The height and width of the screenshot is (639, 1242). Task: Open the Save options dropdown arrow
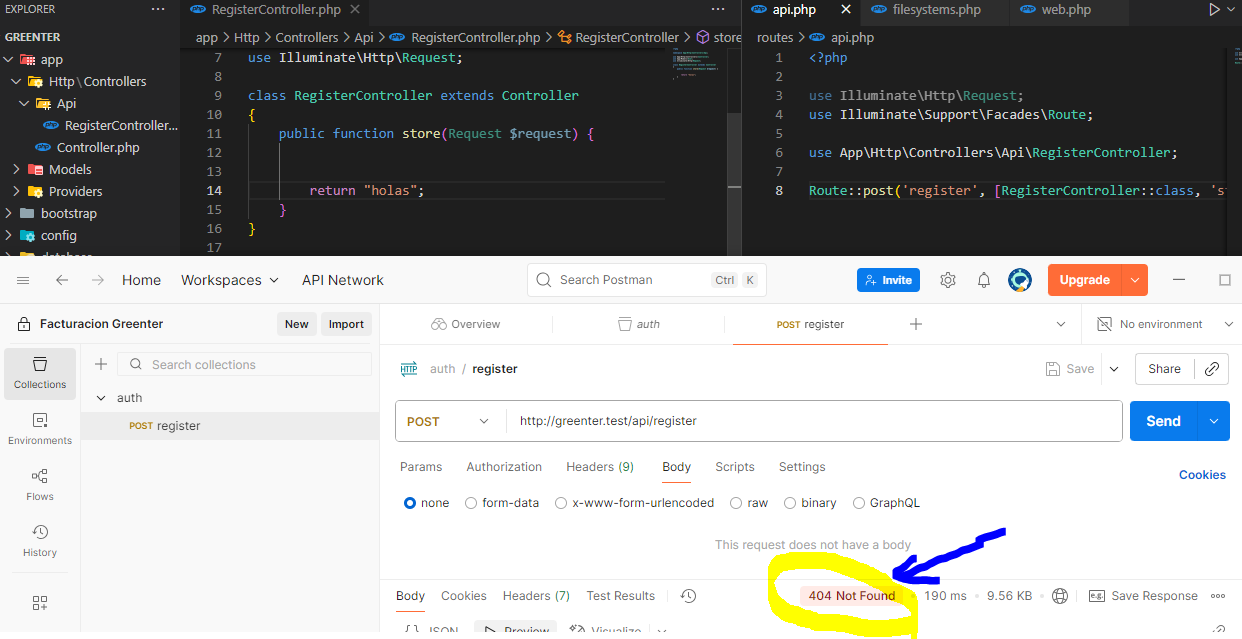click(1114, 369)
